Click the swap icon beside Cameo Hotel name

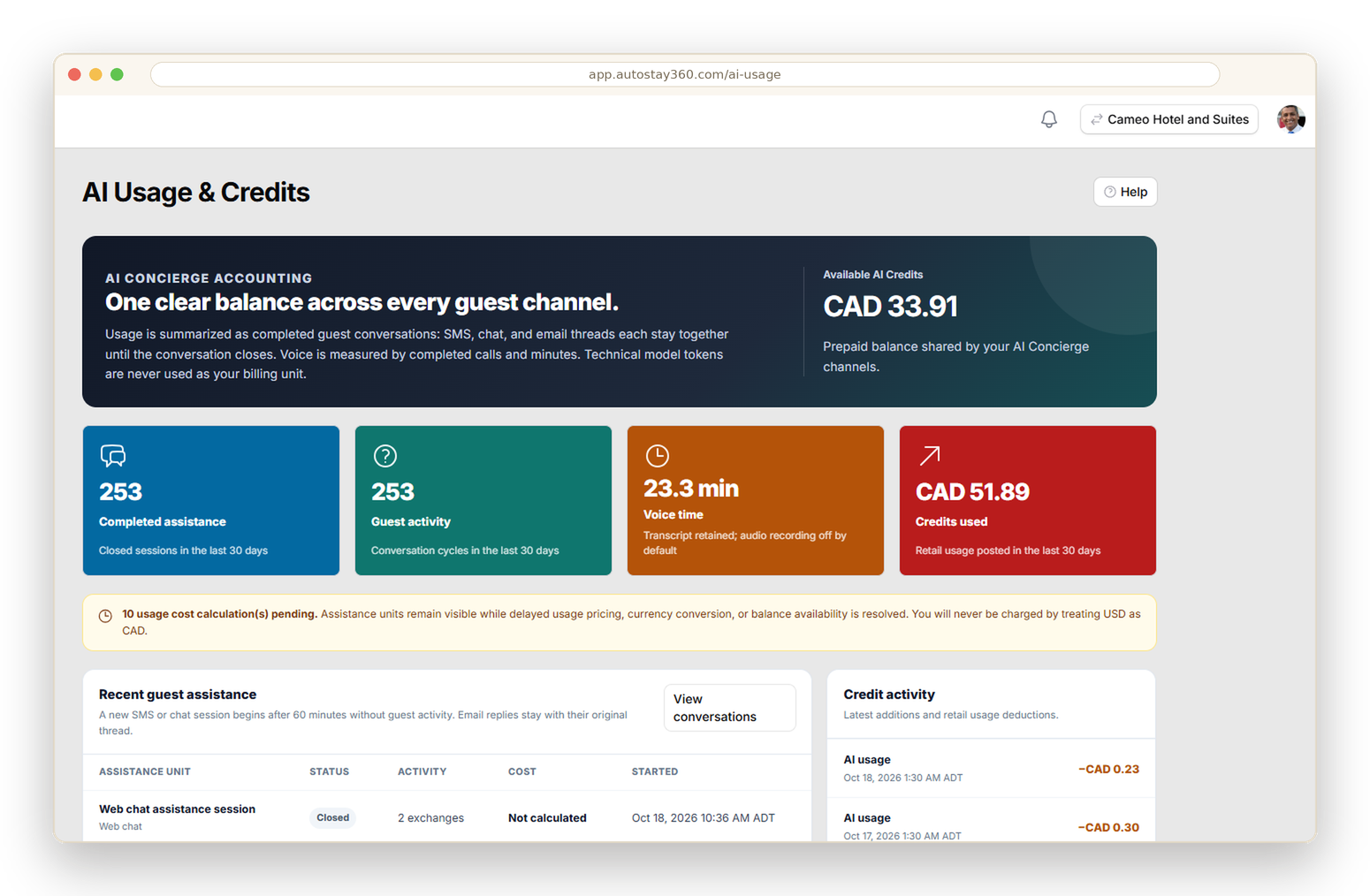tap(1096, 119)
